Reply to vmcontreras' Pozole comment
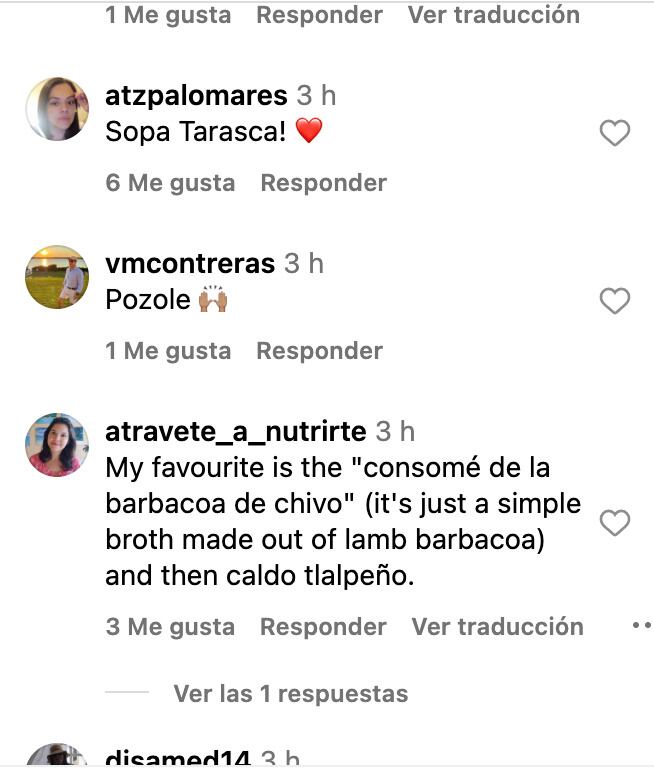Image resolution: width=654 pixels, height=768 pixels. click(319, 351)
